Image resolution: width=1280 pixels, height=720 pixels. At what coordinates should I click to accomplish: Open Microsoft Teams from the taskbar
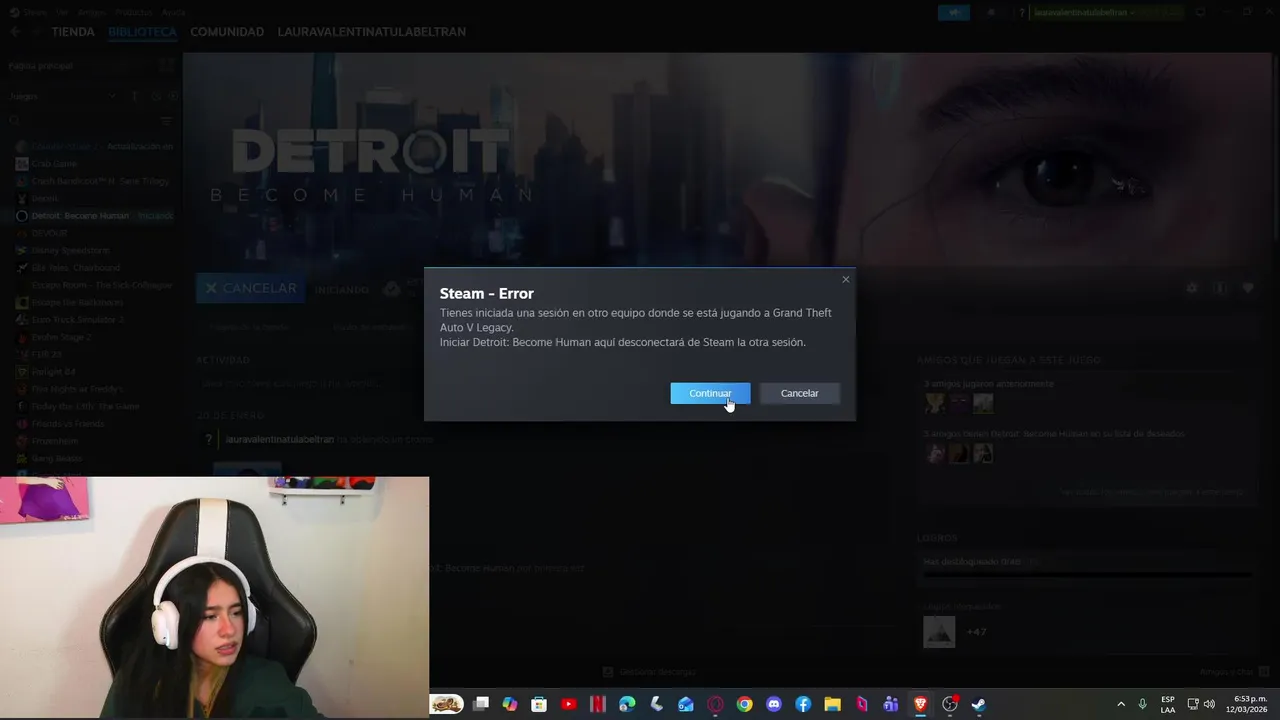pyautogui.click(x=891, y=704)
